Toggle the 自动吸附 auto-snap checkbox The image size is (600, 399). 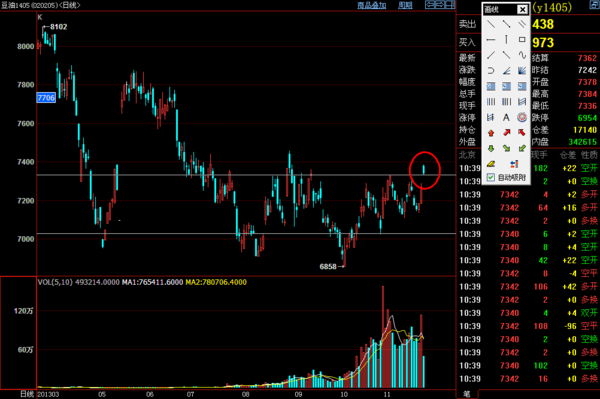490,178
